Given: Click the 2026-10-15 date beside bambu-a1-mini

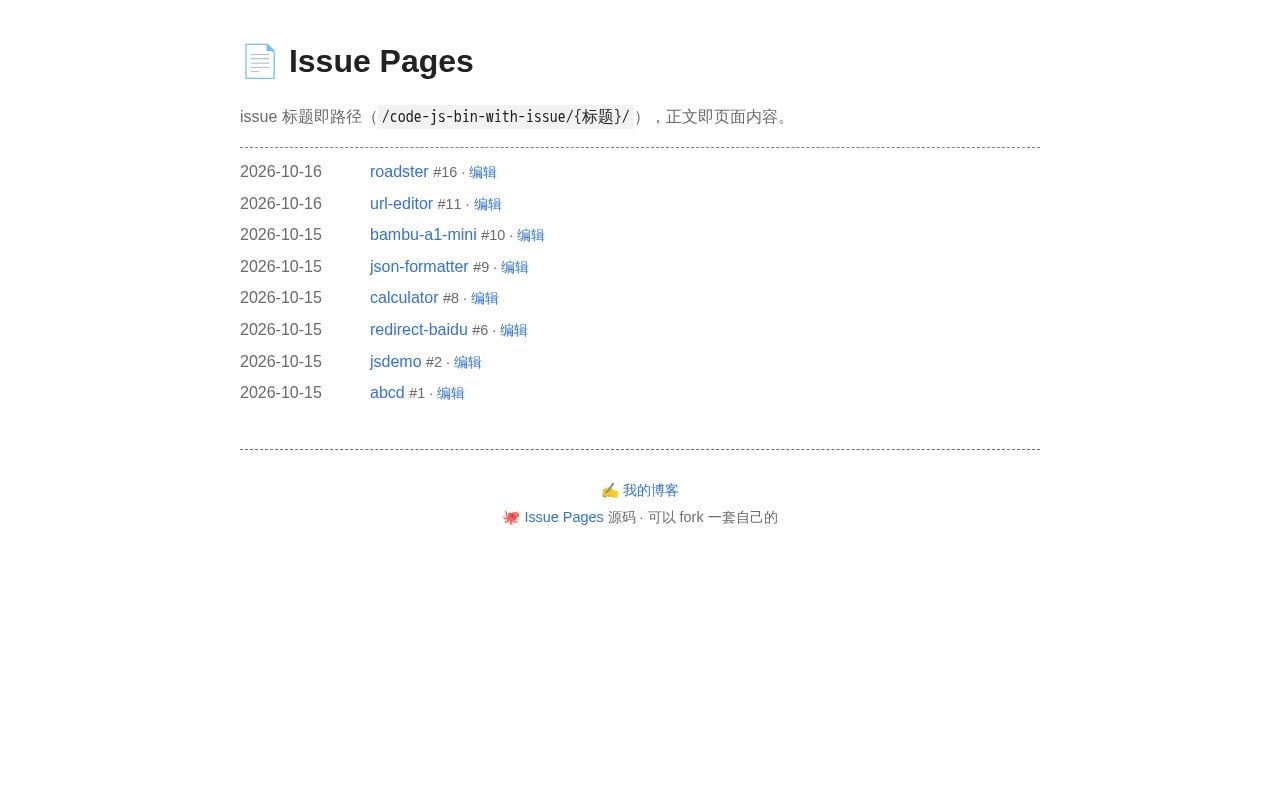Looking at the screenshot, I should [281, 235].
